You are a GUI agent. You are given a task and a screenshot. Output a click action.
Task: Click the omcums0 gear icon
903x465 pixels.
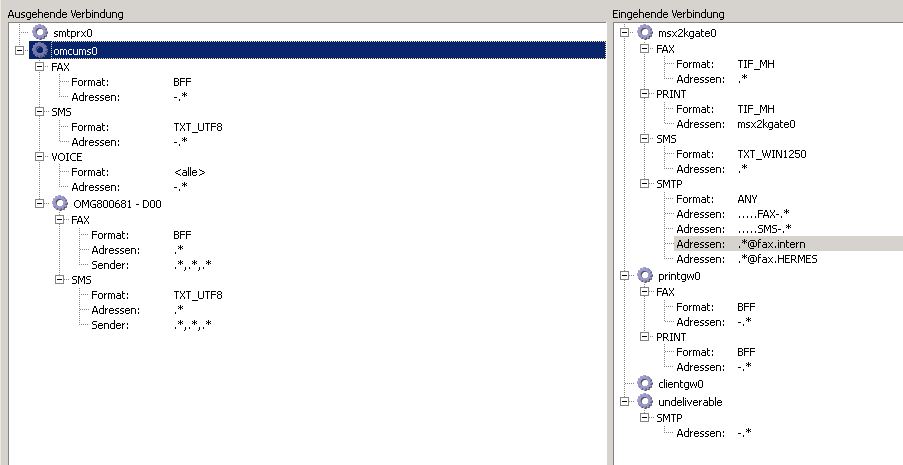click(40, 50)
